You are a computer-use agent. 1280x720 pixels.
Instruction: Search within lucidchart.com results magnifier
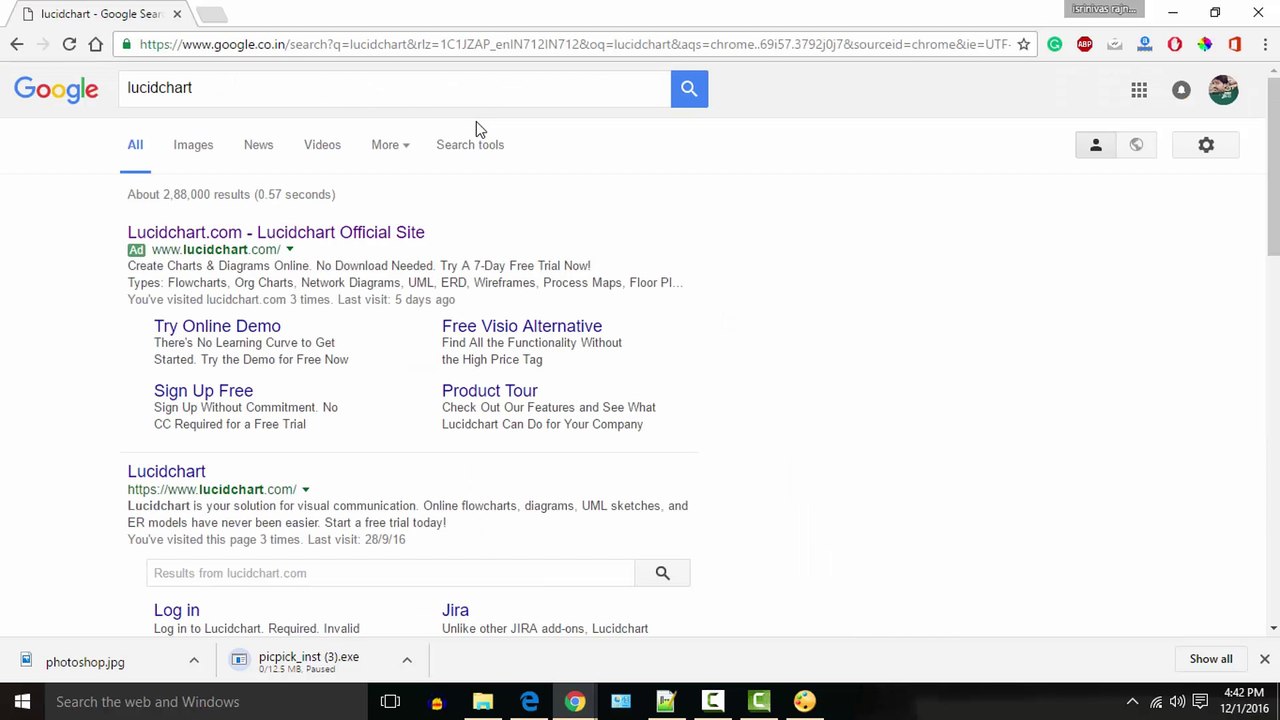pyautogui.click(x=662, y=573)
